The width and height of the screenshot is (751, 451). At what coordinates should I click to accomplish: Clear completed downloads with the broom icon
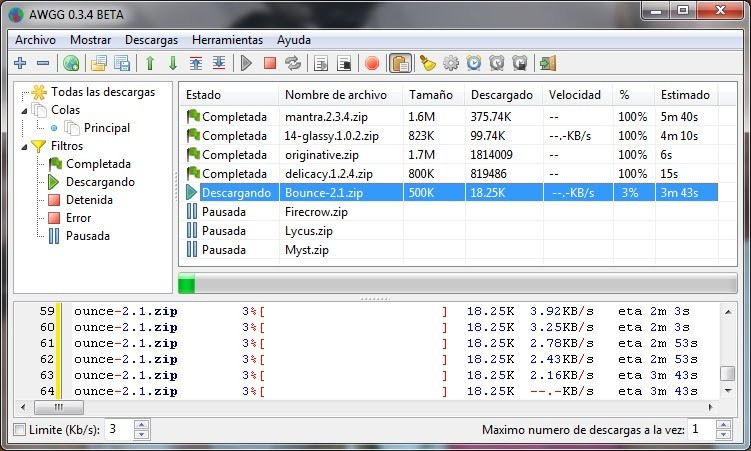(x=427, y=63)
